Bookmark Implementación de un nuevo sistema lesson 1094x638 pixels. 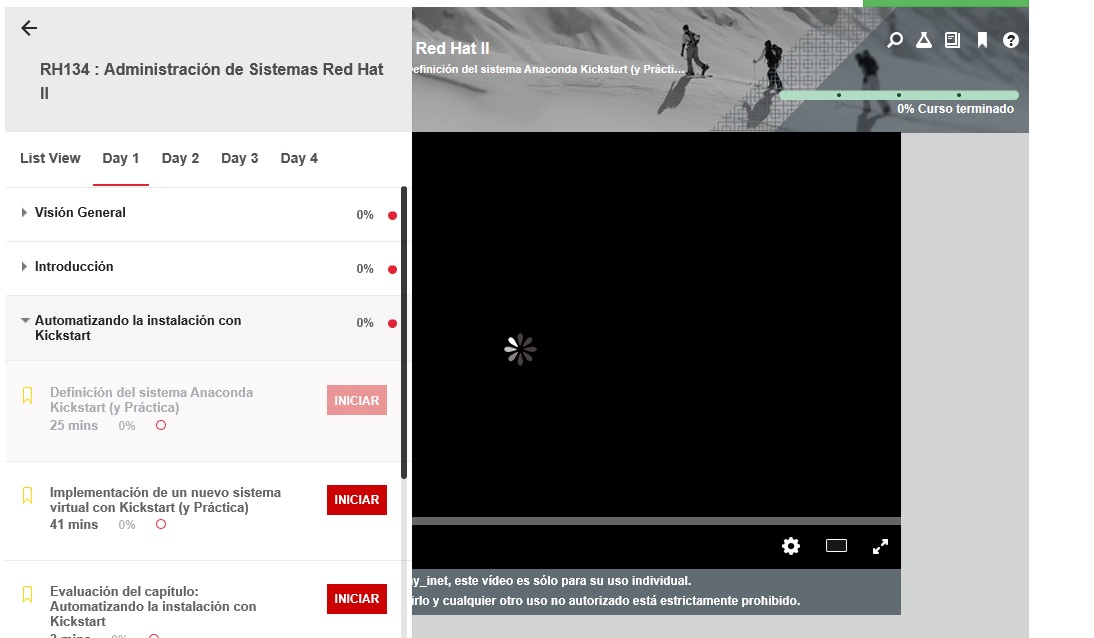coord(28,495)
